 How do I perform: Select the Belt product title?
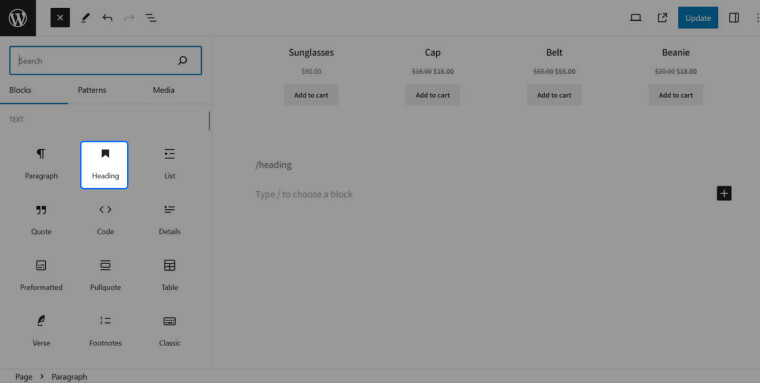554,52
